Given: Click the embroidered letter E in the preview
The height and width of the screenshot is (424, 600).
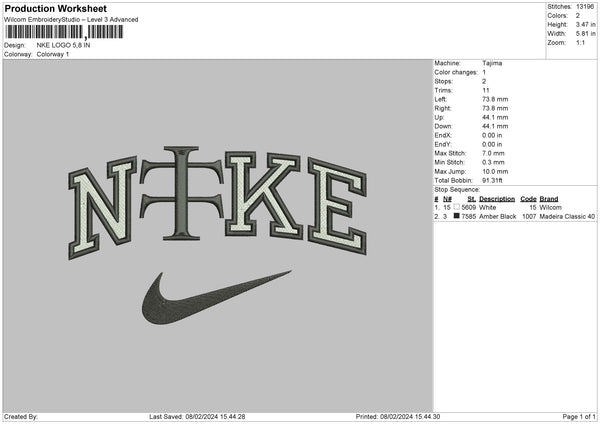Looking at the screenshot, I should tap(337, 207).
